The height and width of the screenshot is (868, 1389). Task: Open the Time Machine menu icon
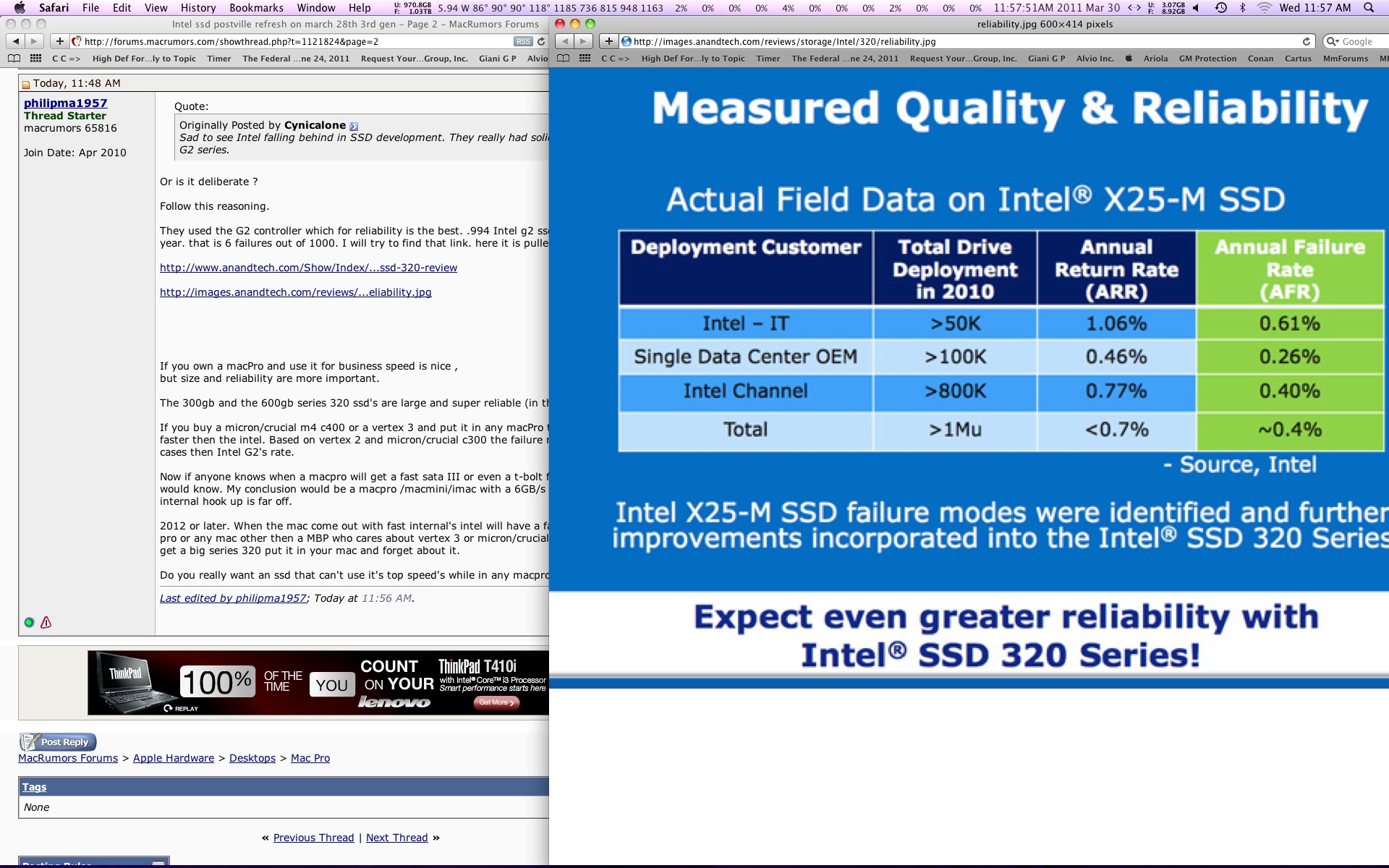coord(1220,7)
